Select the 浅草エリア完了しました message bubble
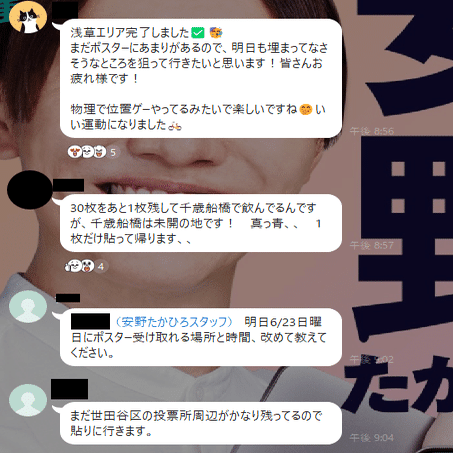 coord(201,78)
